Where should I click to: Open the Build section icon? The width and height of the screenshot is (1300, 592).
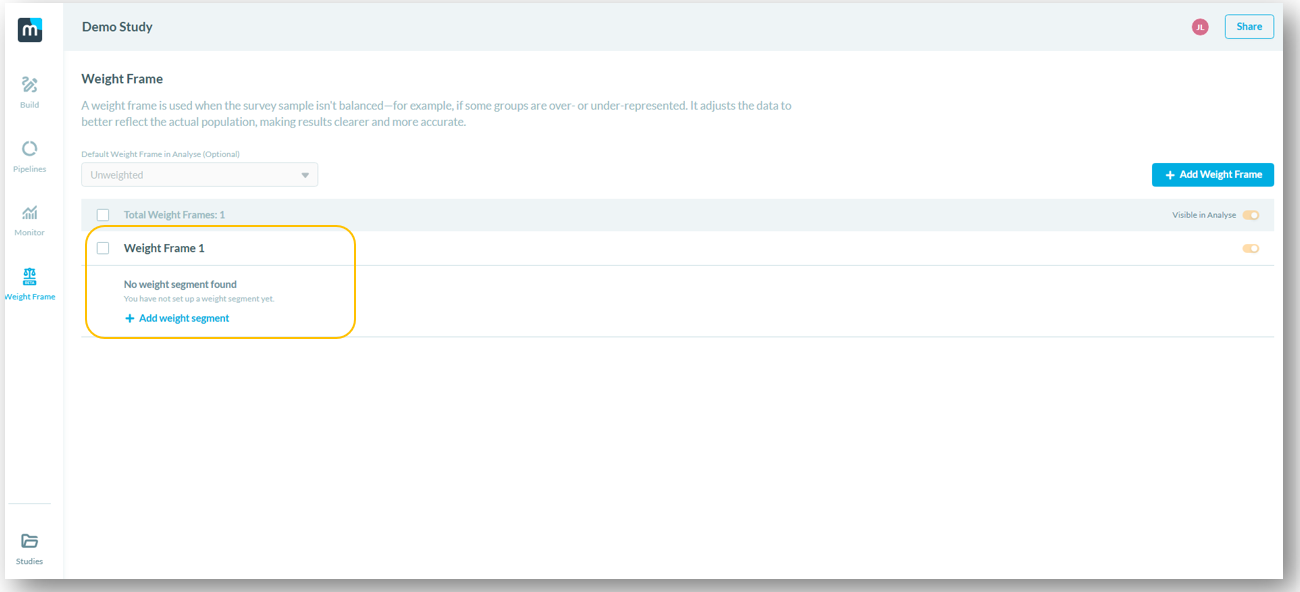(x=30, y=85)
